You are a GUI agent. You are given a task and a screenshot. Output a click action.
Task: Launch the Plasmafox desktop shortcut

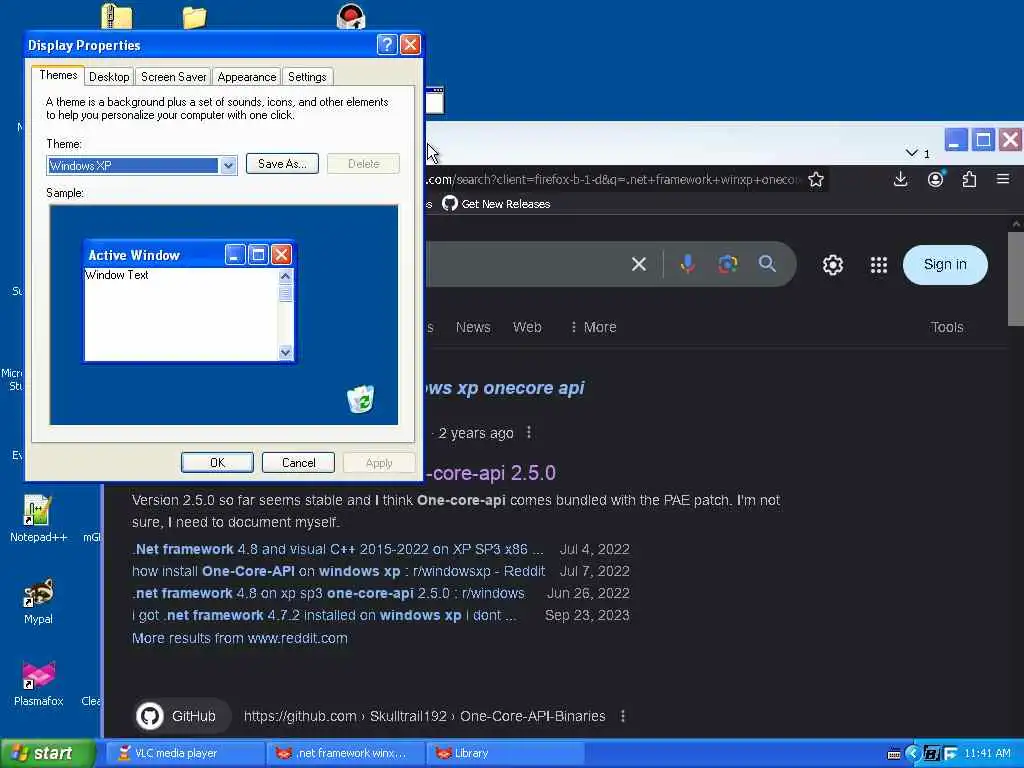click(x=38, y=683)
